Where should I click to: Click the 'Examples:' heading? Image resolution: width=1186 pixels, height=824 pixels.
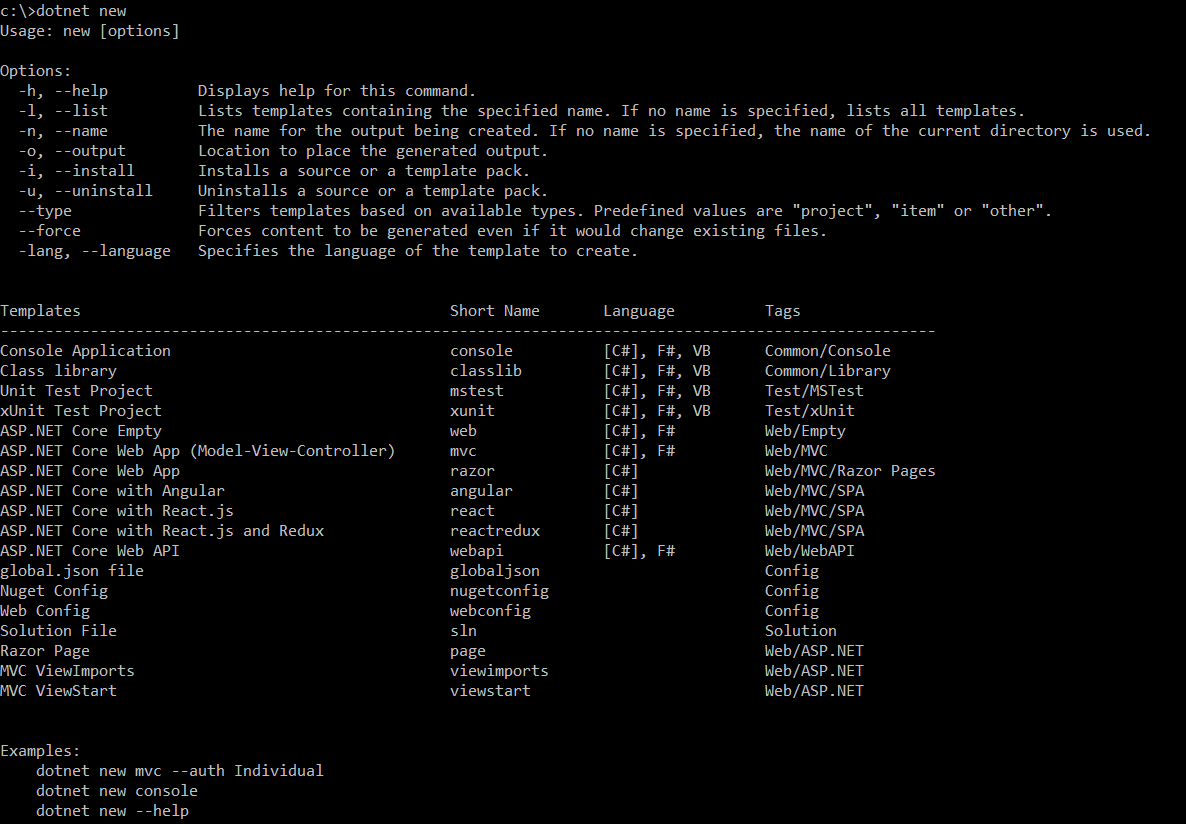40,751
